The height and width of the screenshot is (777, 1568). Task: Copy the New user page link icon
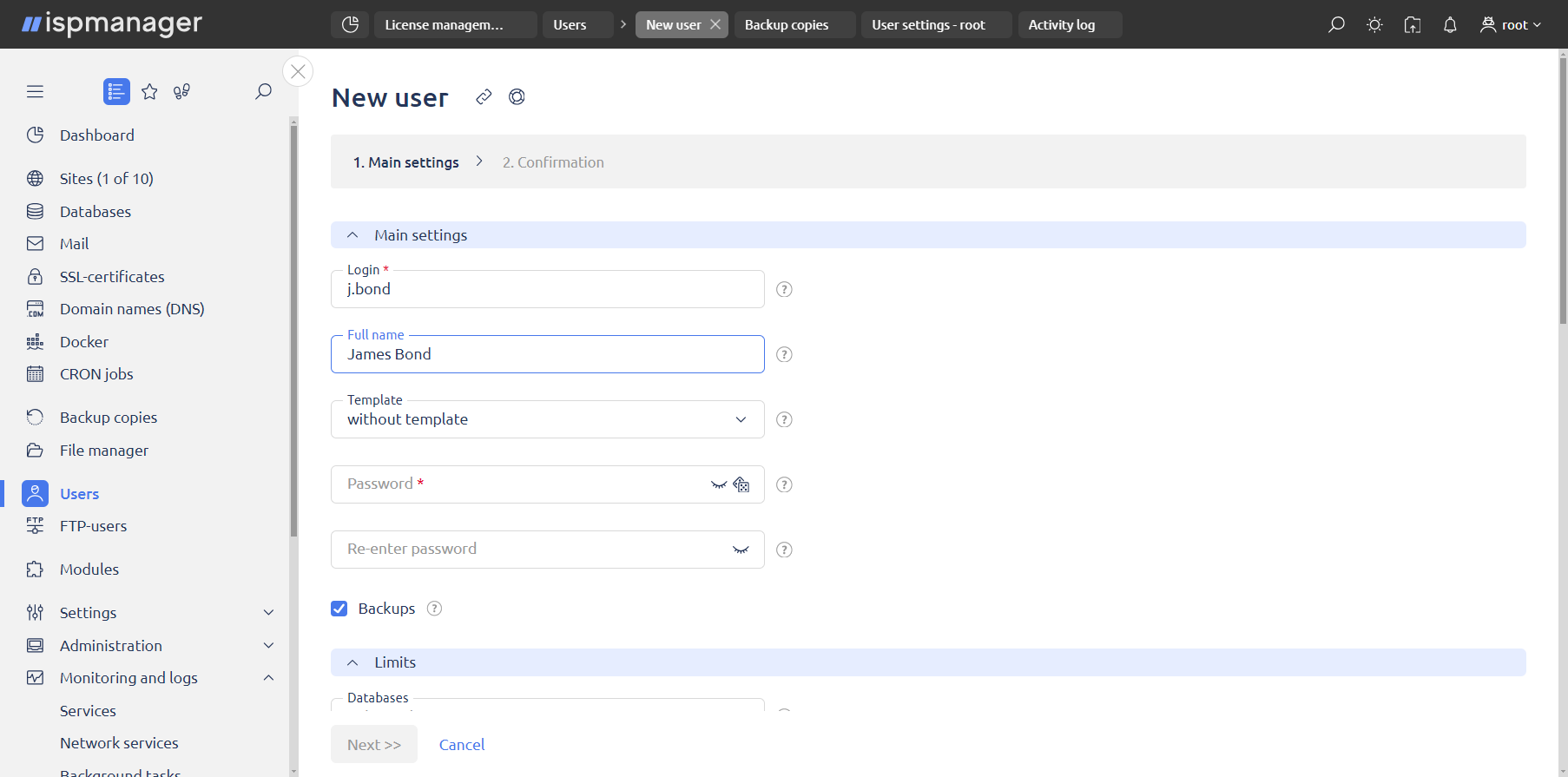tap(484, 97)
